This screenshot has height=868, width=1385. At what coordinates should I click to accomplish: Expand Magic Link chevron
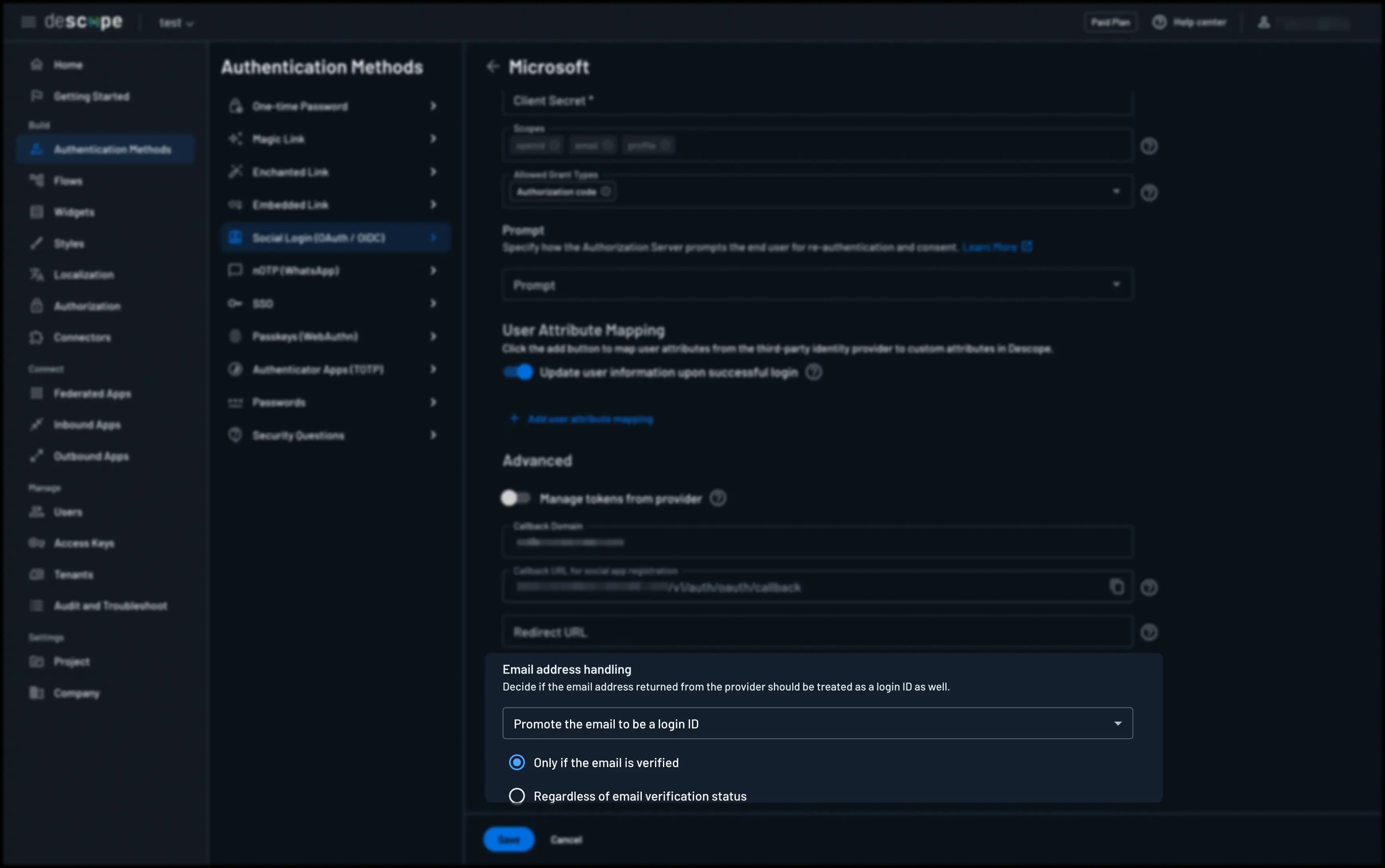(433, 138)
